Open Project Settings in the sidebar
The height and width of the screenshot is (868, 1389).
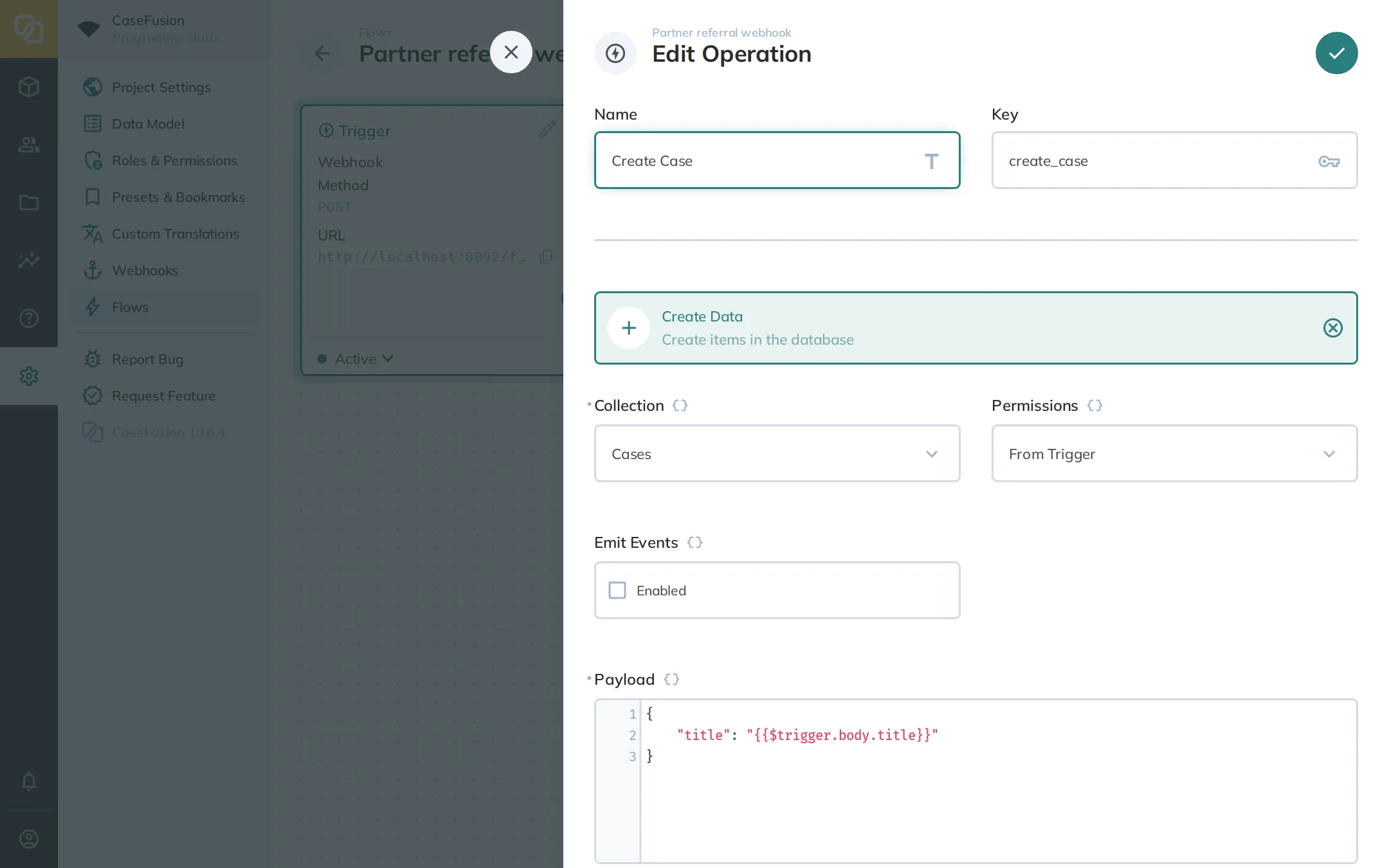[164, 87]
